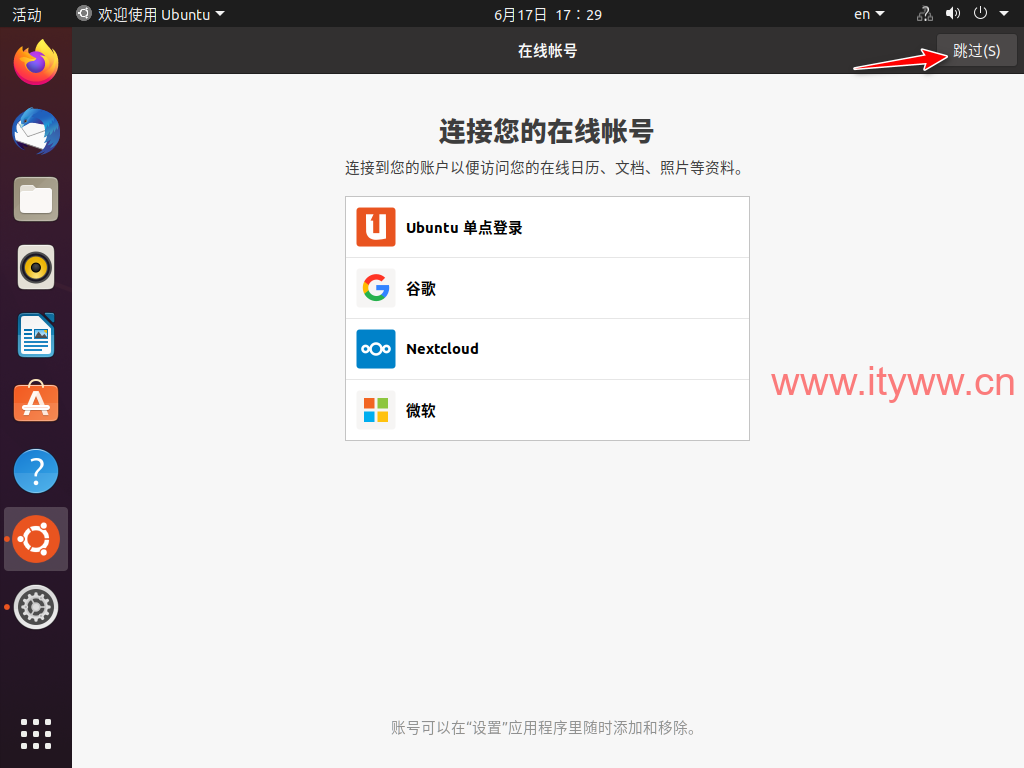
Task: Click the Ubuntu Single Sign-On logo icon
Action: point(376,227)
